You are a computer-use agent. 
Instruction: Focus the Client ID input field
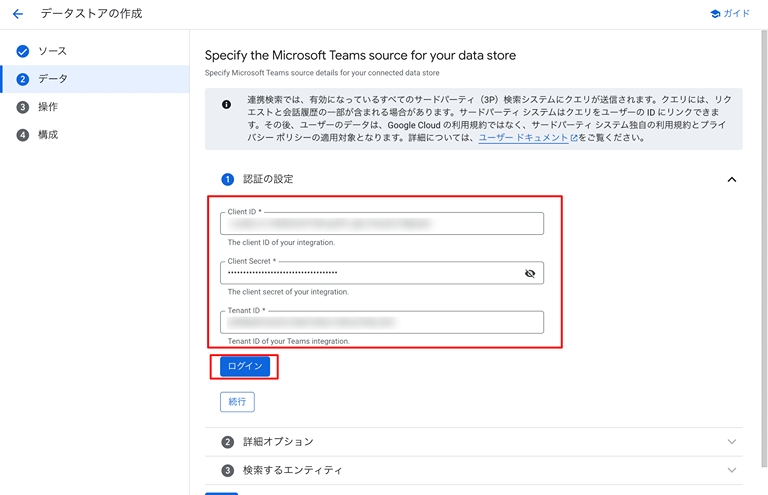pyautogui.click(x=382, y=224)
